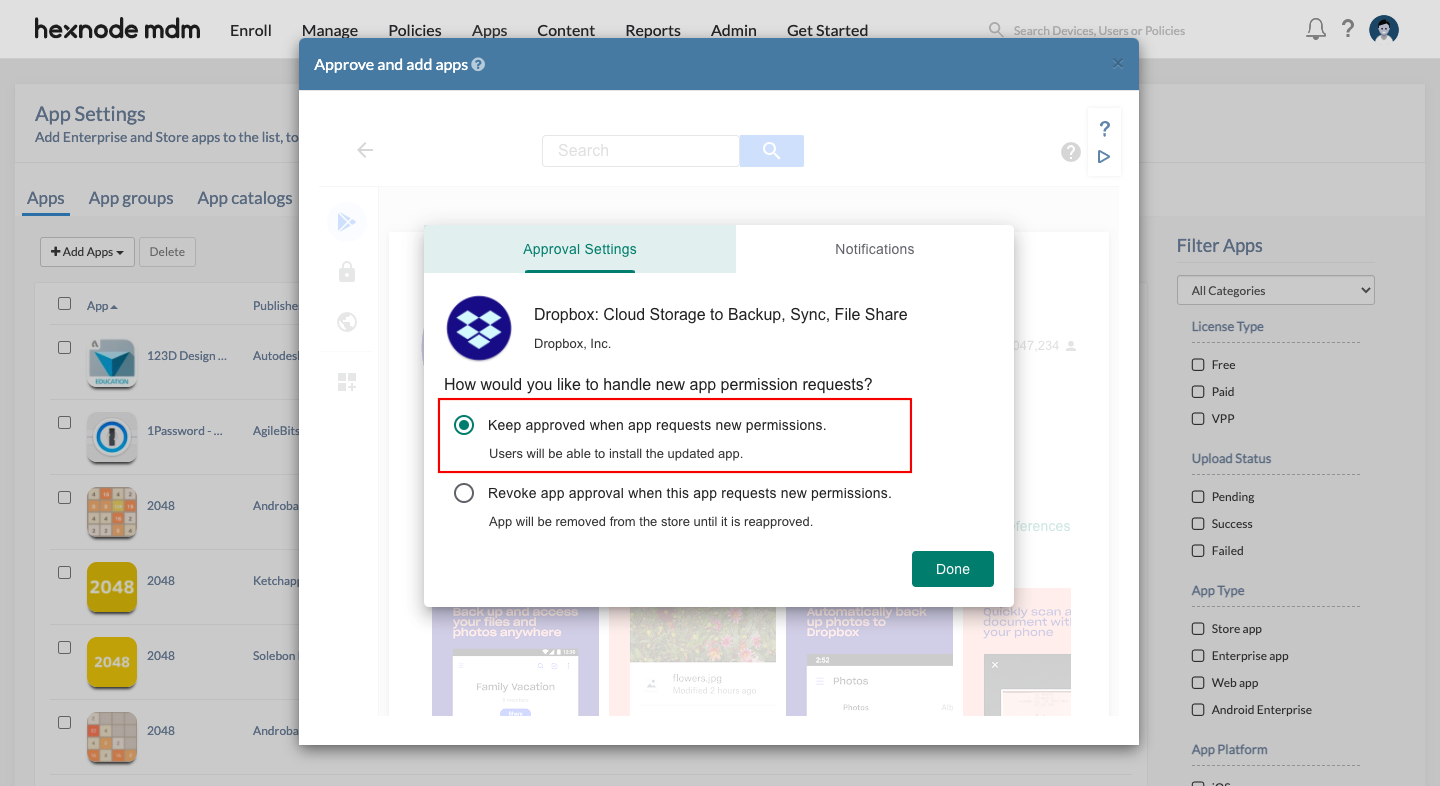The image size is (1440, 786).
Task: Open the Policies menu
Action: pos(415,30)
